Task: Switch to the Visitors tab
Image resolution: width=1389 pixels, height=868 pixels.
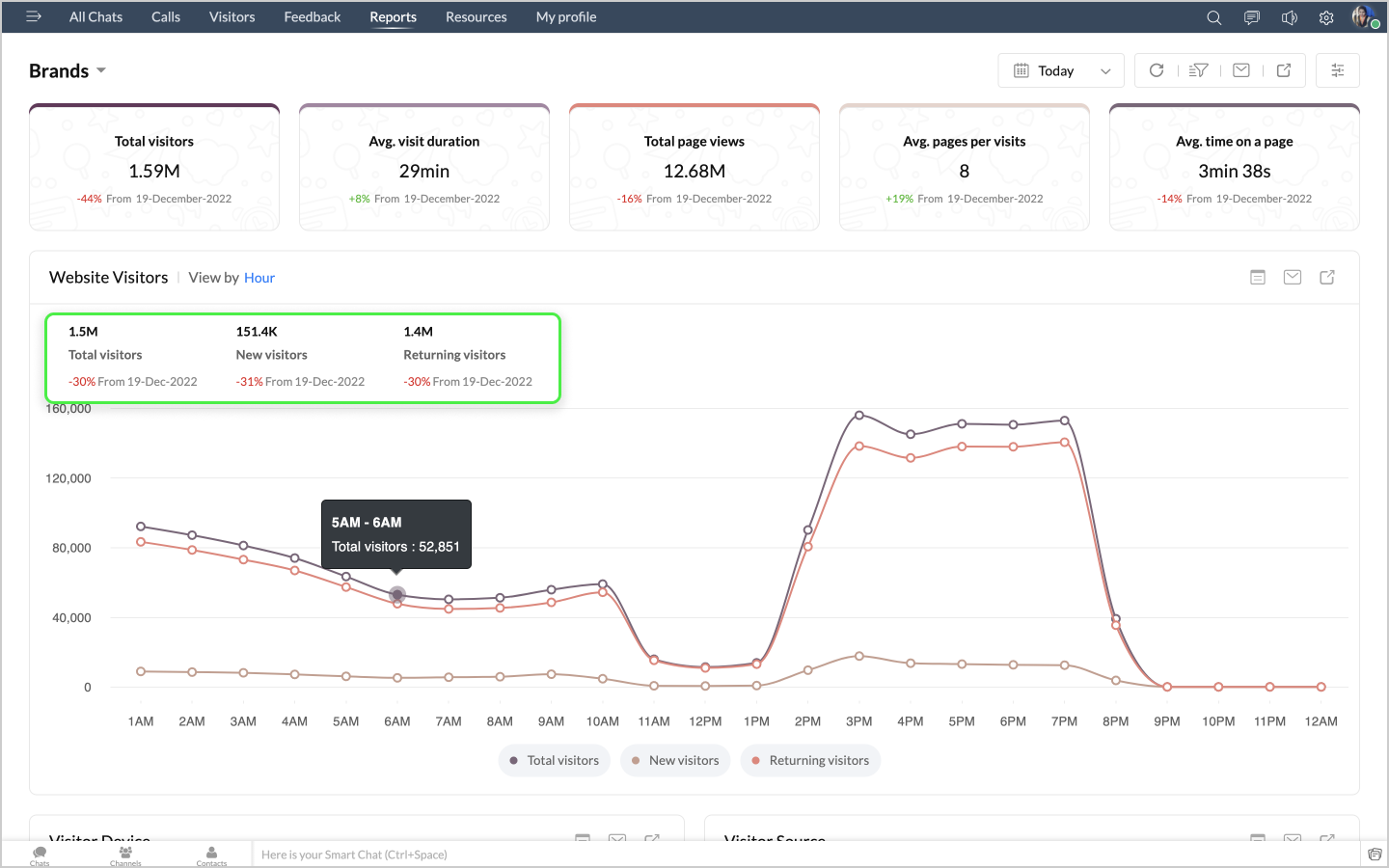Action: click(x=231, y=17)
